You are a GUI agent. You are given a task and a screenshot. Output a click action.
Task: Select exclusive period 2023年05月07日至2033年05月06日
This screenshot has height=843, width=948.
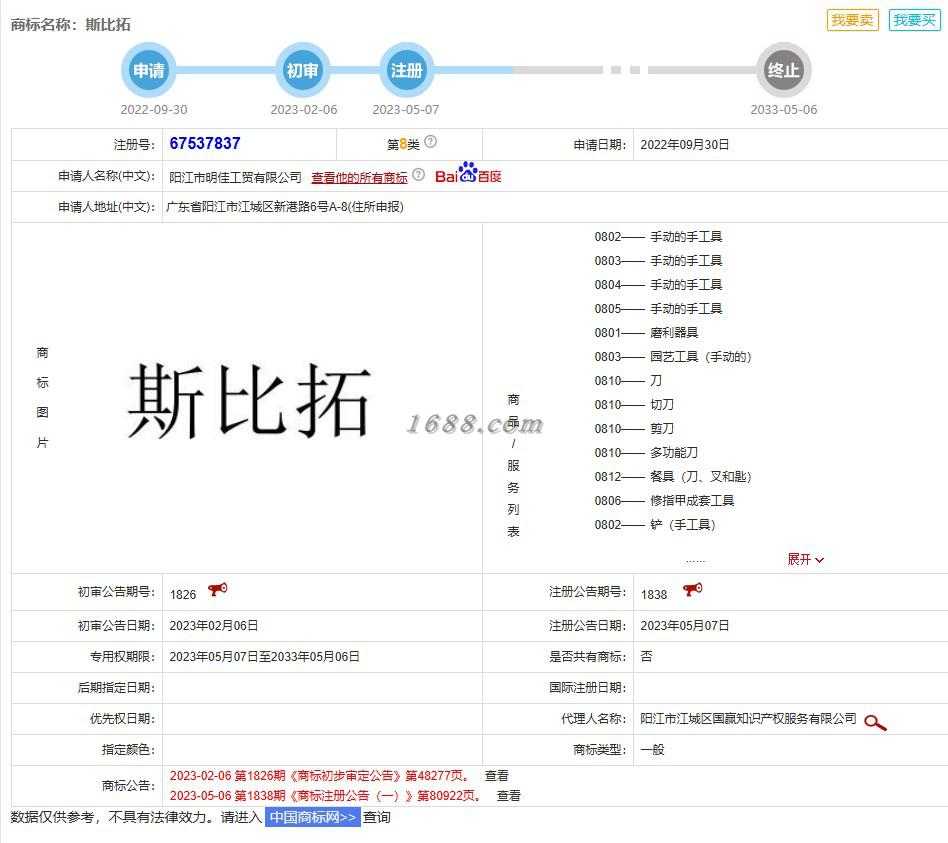point(264,657)
